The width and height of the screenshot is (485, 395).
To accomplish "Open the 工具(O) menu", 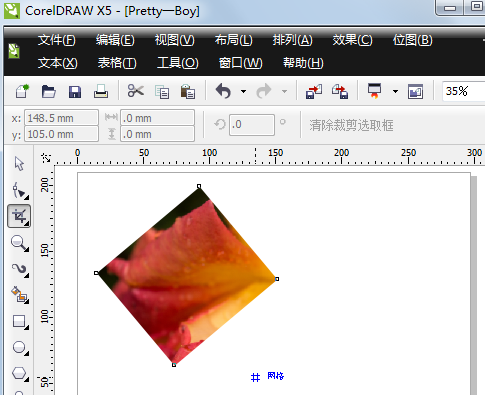I will point(178,63).
